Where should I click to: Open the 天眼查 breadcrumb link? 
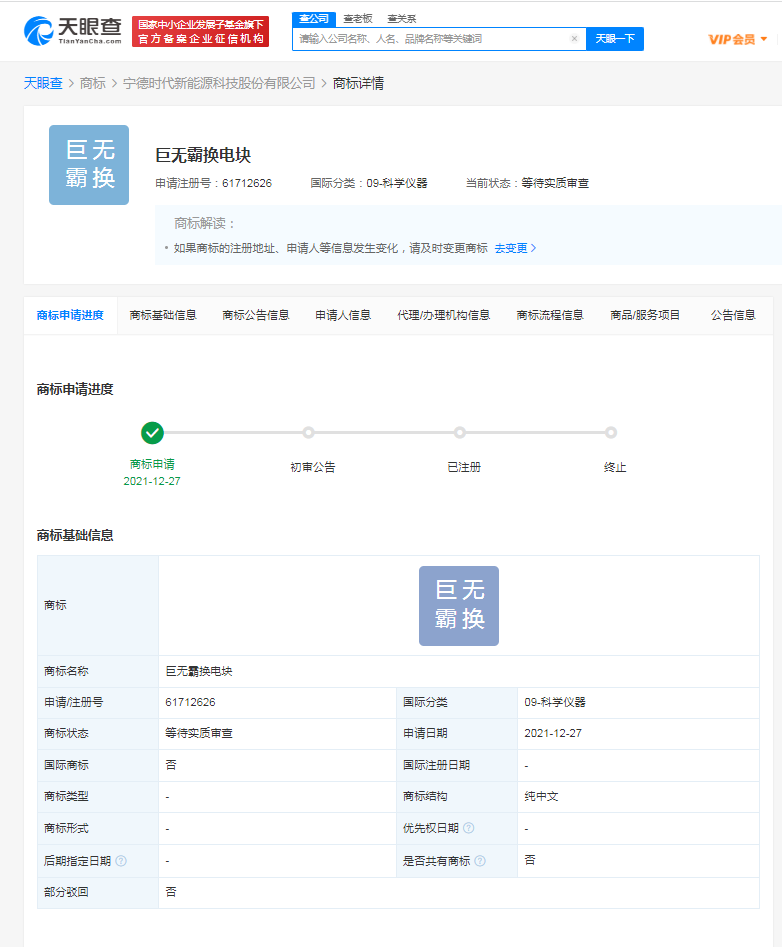(43, 83)
